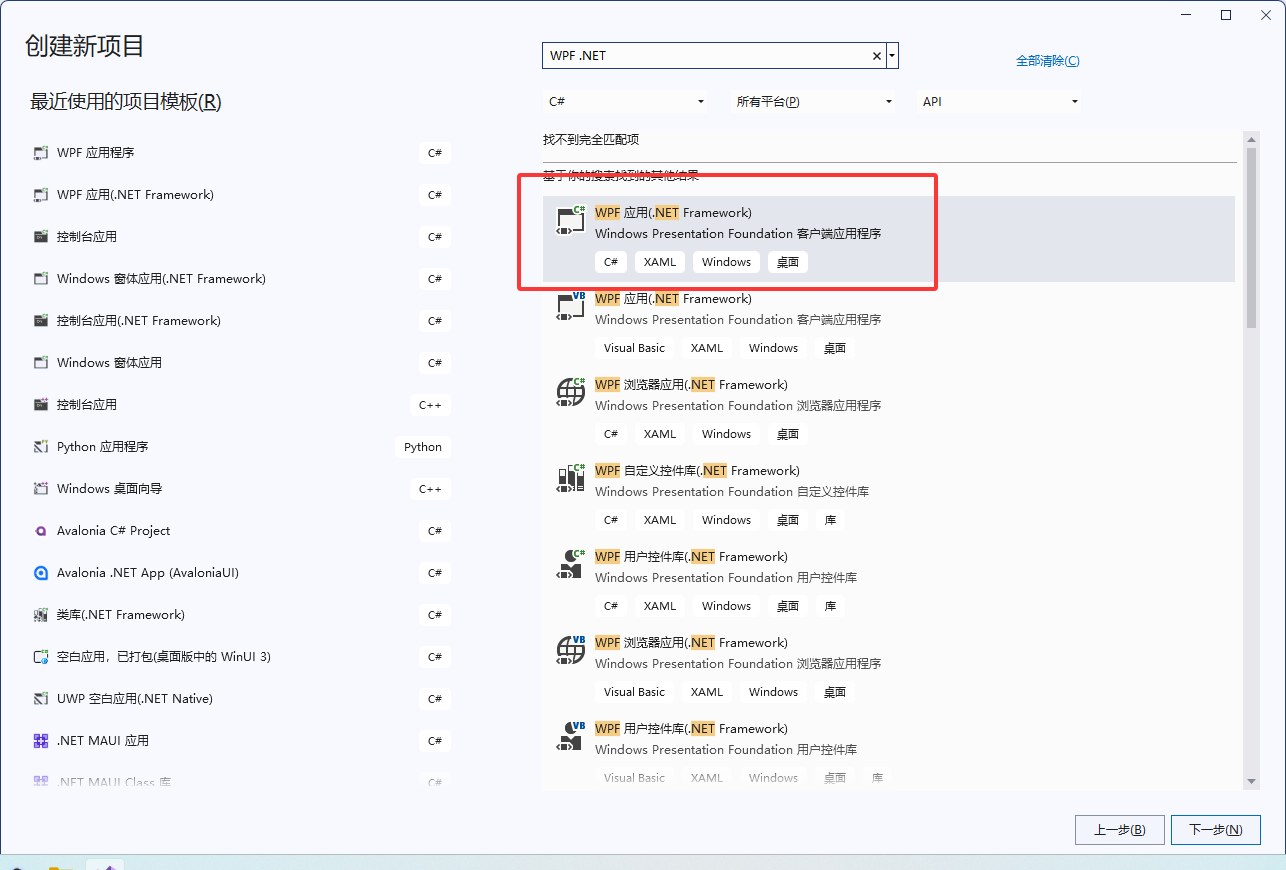This screenshot has width=1286, height=870.
Task: Click the 下一步 button
Action: (x=1216, y=829)
